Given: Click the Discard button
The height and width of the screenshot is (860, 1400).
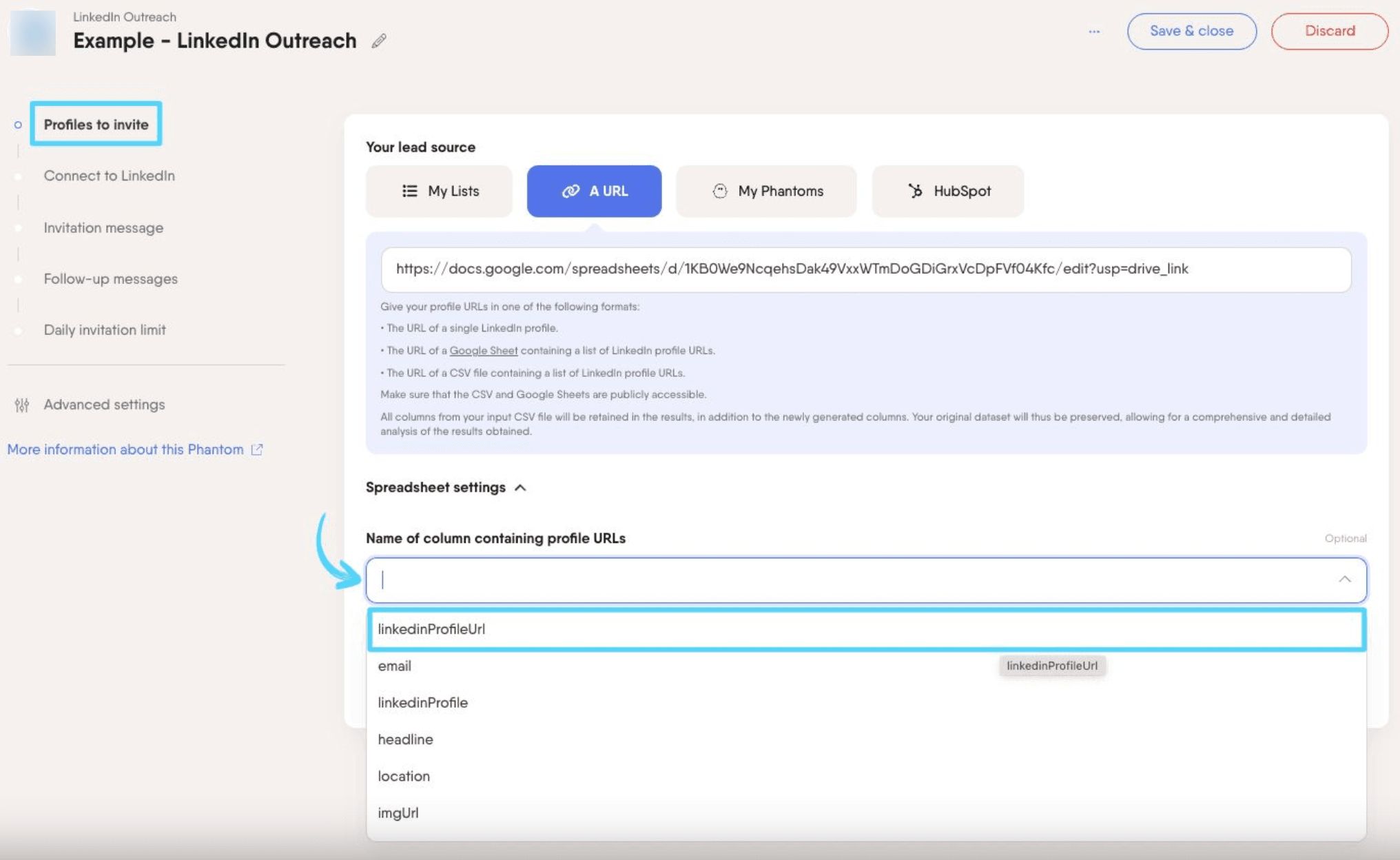Looking at the screenshot, I should pyautogui.click(x=1330, y=31).
